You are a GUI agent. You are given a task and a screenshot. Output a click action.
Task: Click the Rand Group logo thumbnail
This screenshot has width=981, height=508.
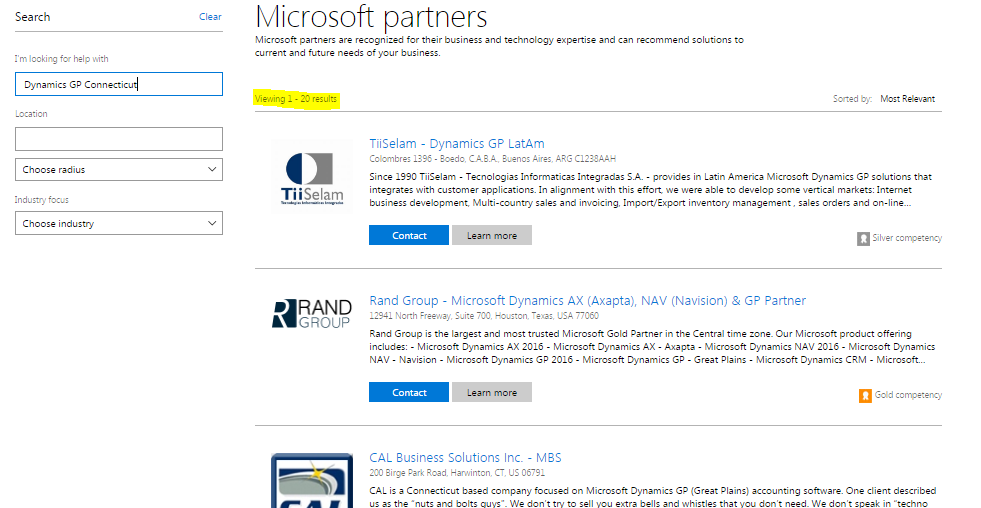tap(312, 313)
